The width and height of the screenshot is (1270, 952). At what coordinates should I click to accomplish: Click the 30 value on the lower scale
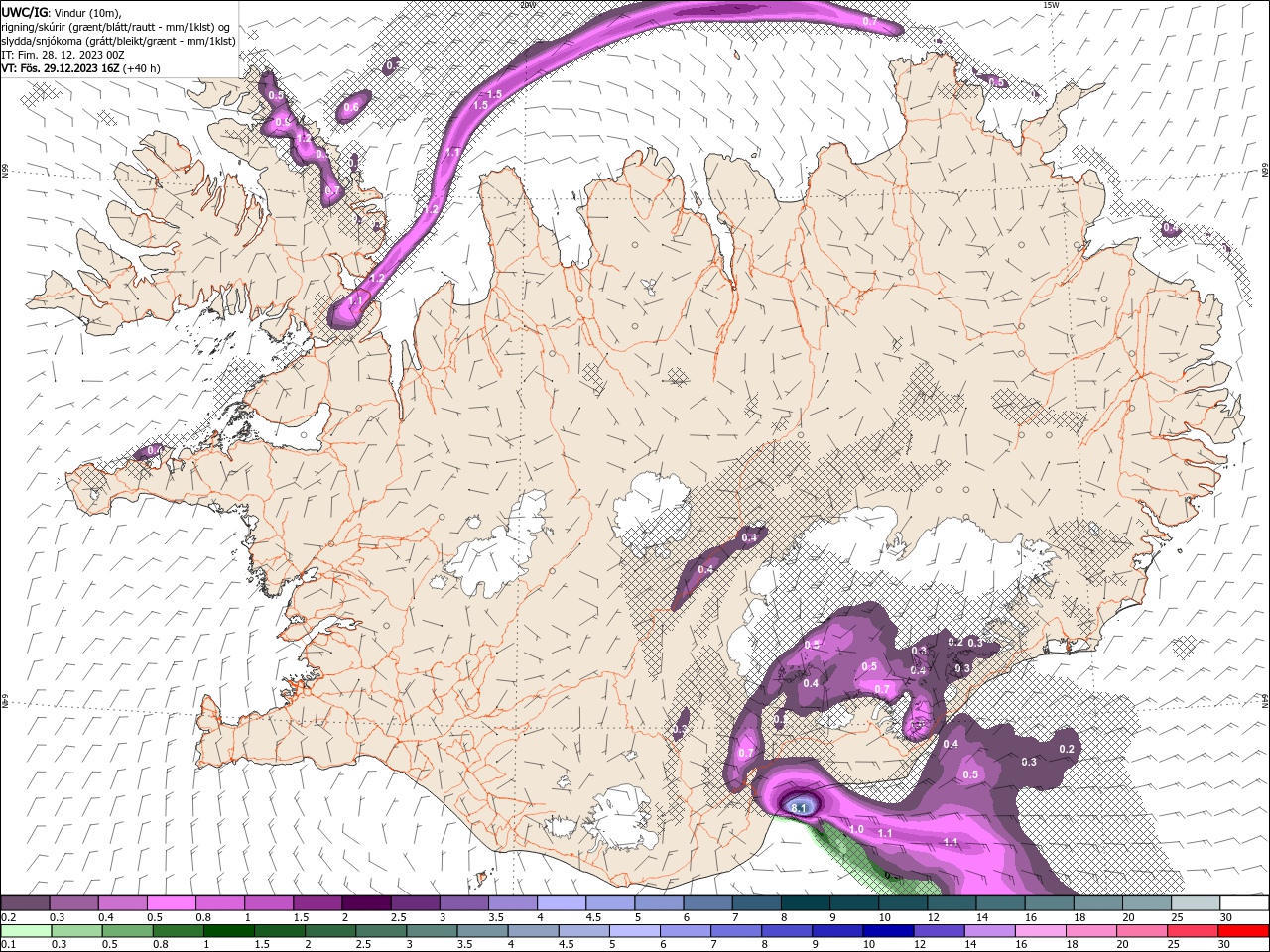point(1224,945)
